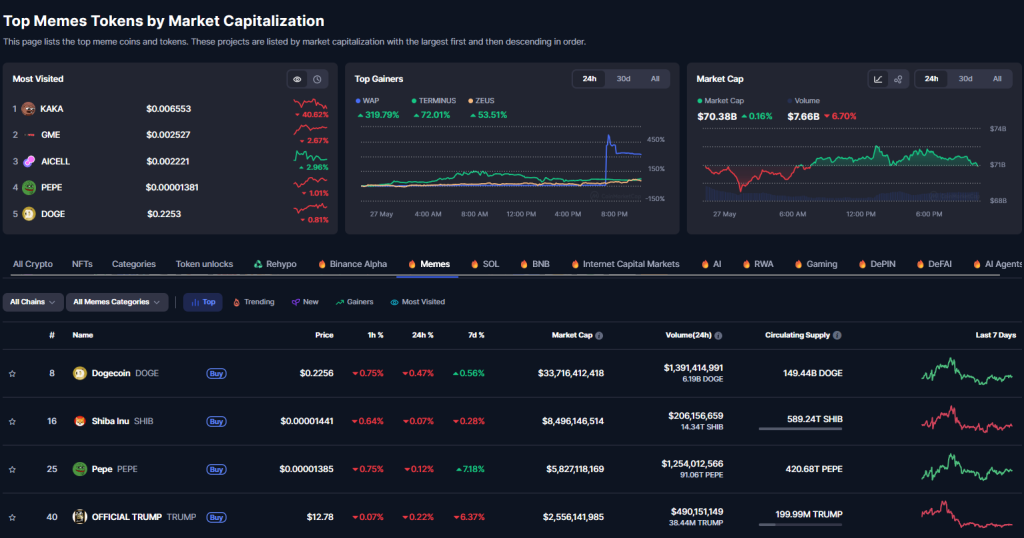Sort by the Price column header
1024x538 pixels.
tap(324, 335)
